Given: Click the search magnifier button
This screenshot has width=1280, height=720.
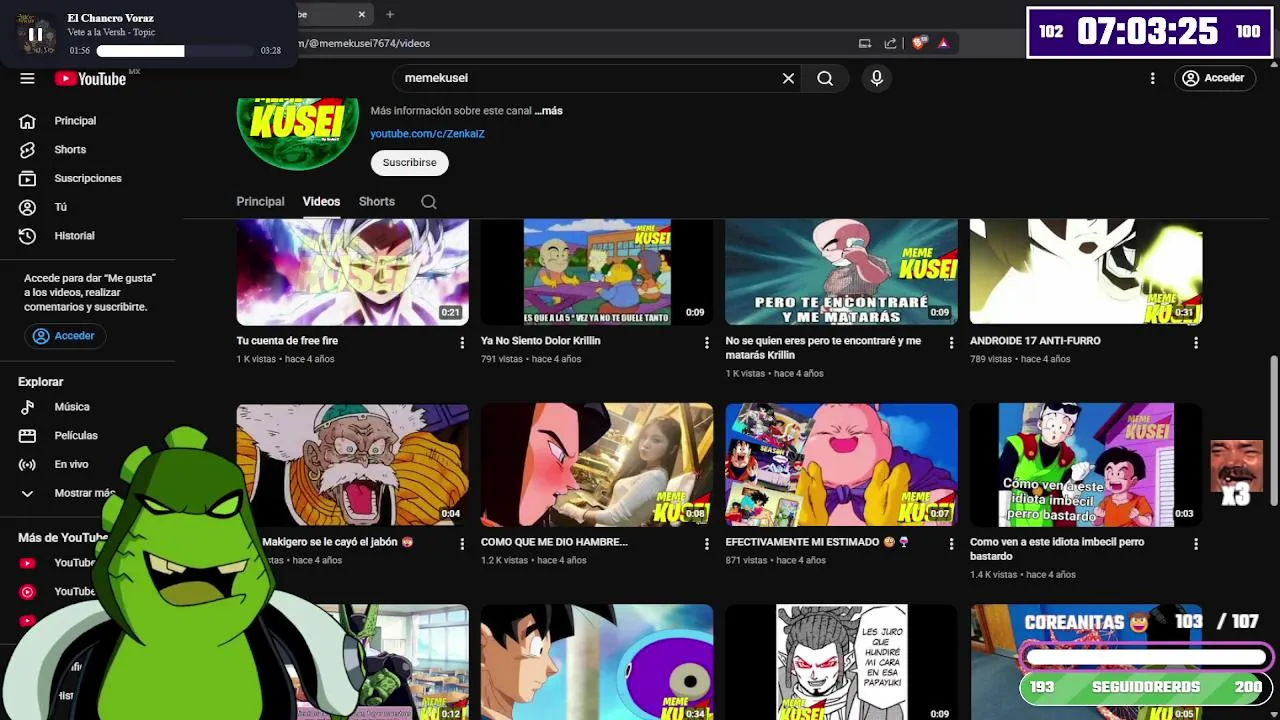Looking at the screenshot, I should tap(825, 78).
